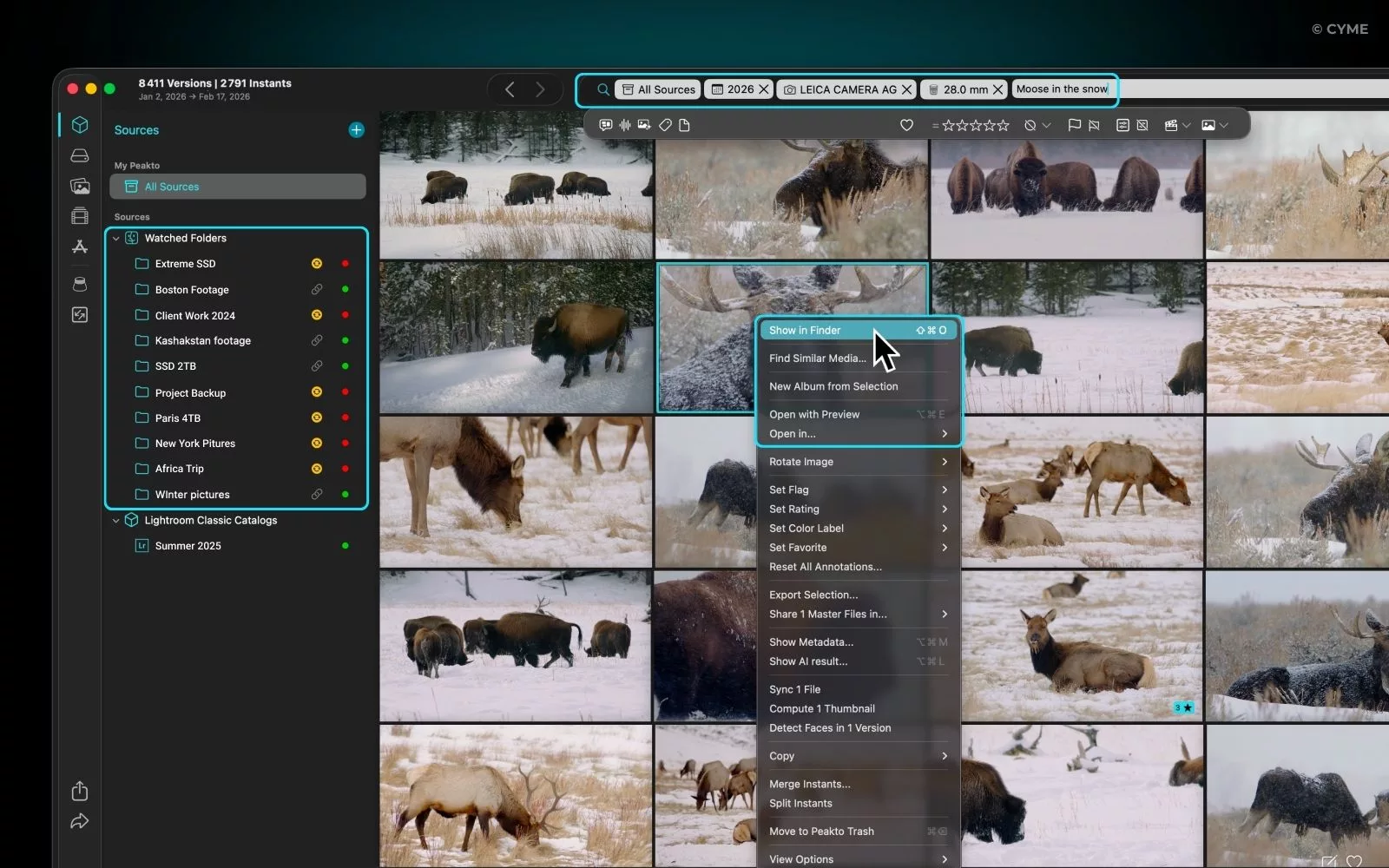Click the audio waveform filter icon
The width and height of the screenshot is (1389, 868).
(625, 125)
